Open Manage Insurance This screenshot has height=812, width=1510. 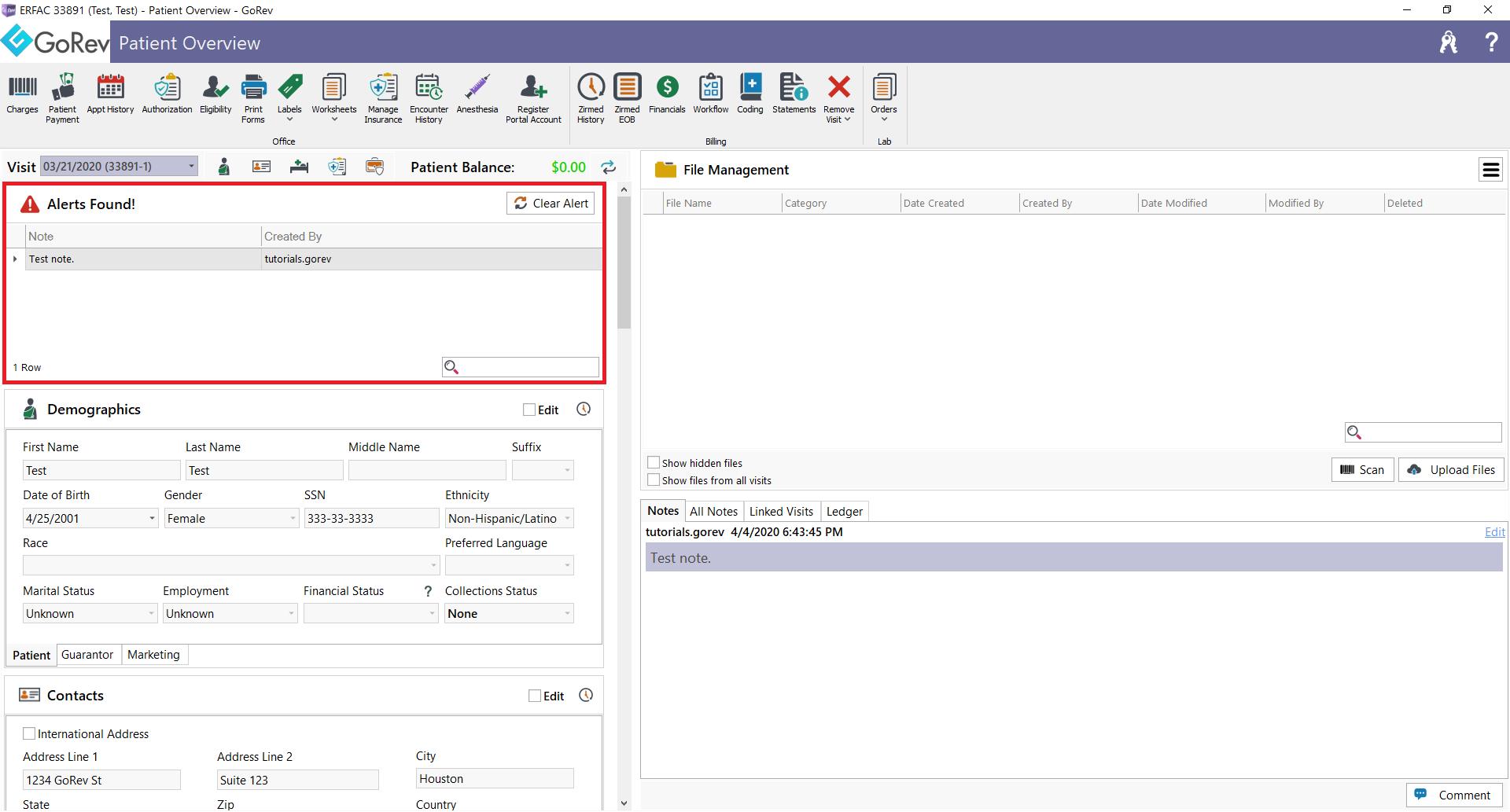click(x=383, y=98)
